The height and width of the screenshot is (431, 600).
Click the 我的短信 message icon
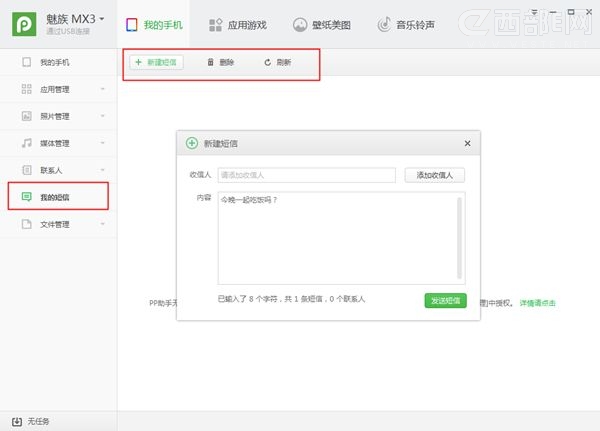tap(27, 197)
